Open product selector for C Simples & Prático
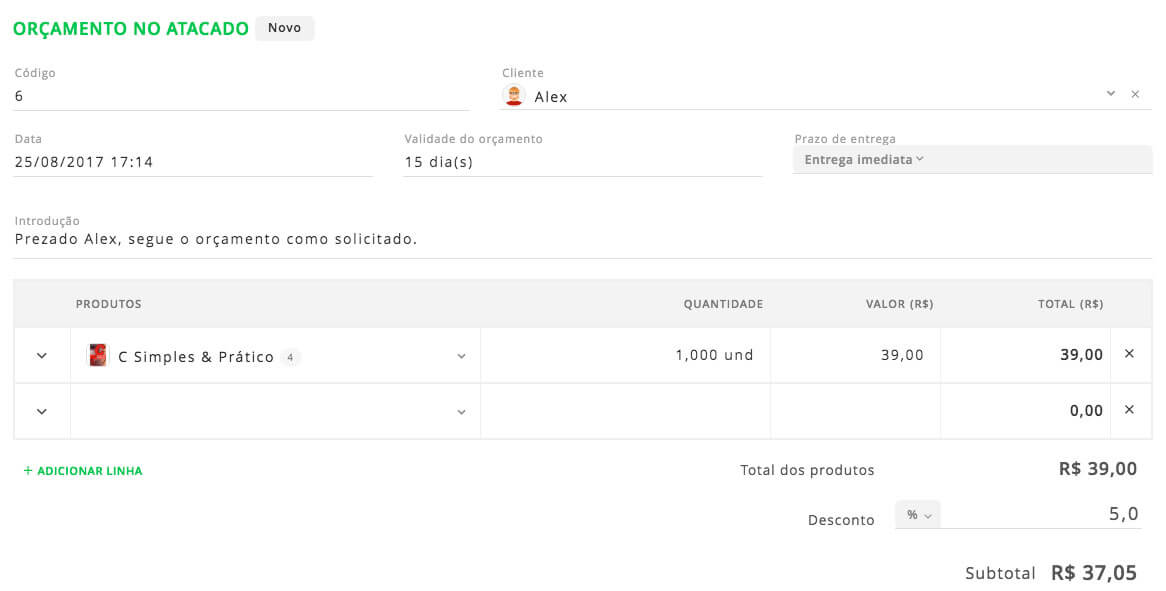1166x591 pixels. tap(461, 357)
